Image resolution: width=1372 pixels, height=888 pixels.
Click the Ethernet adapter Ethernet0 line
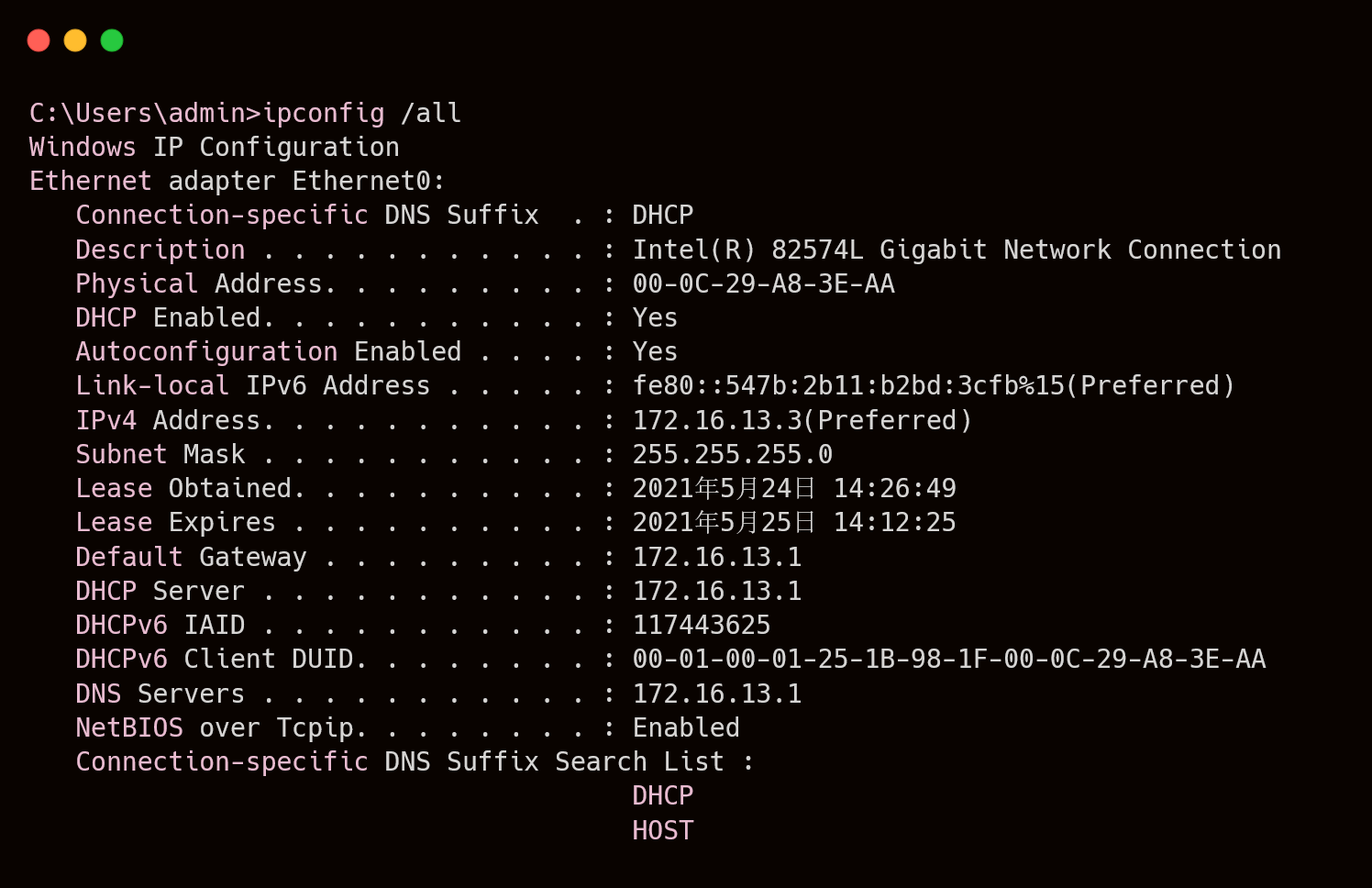click(238, 181)
